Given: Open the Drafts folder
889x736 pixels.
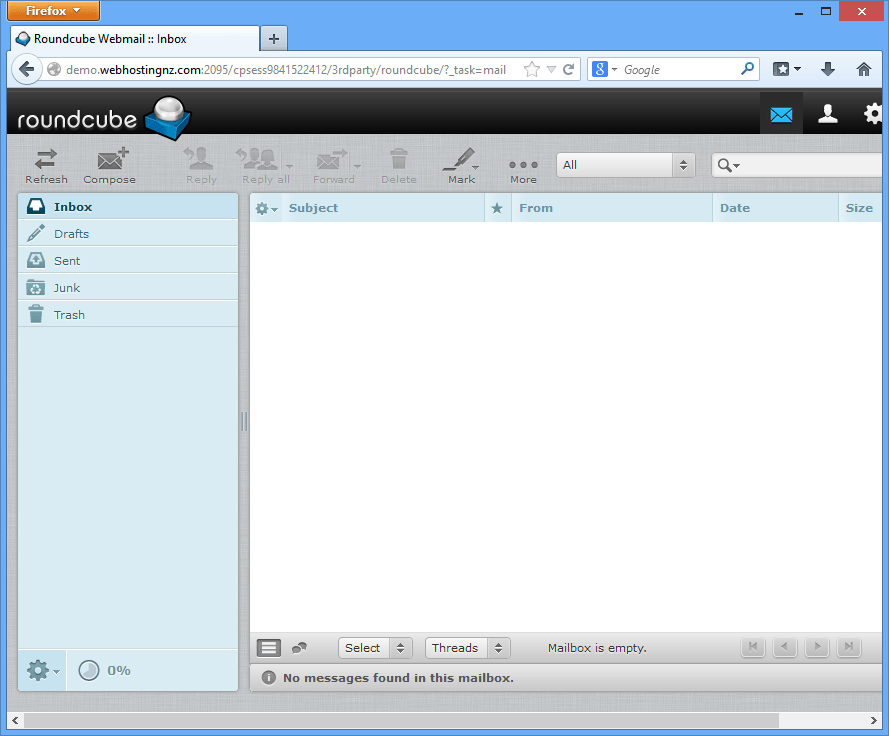Looking at the screenshot, I should click(74, 233).
